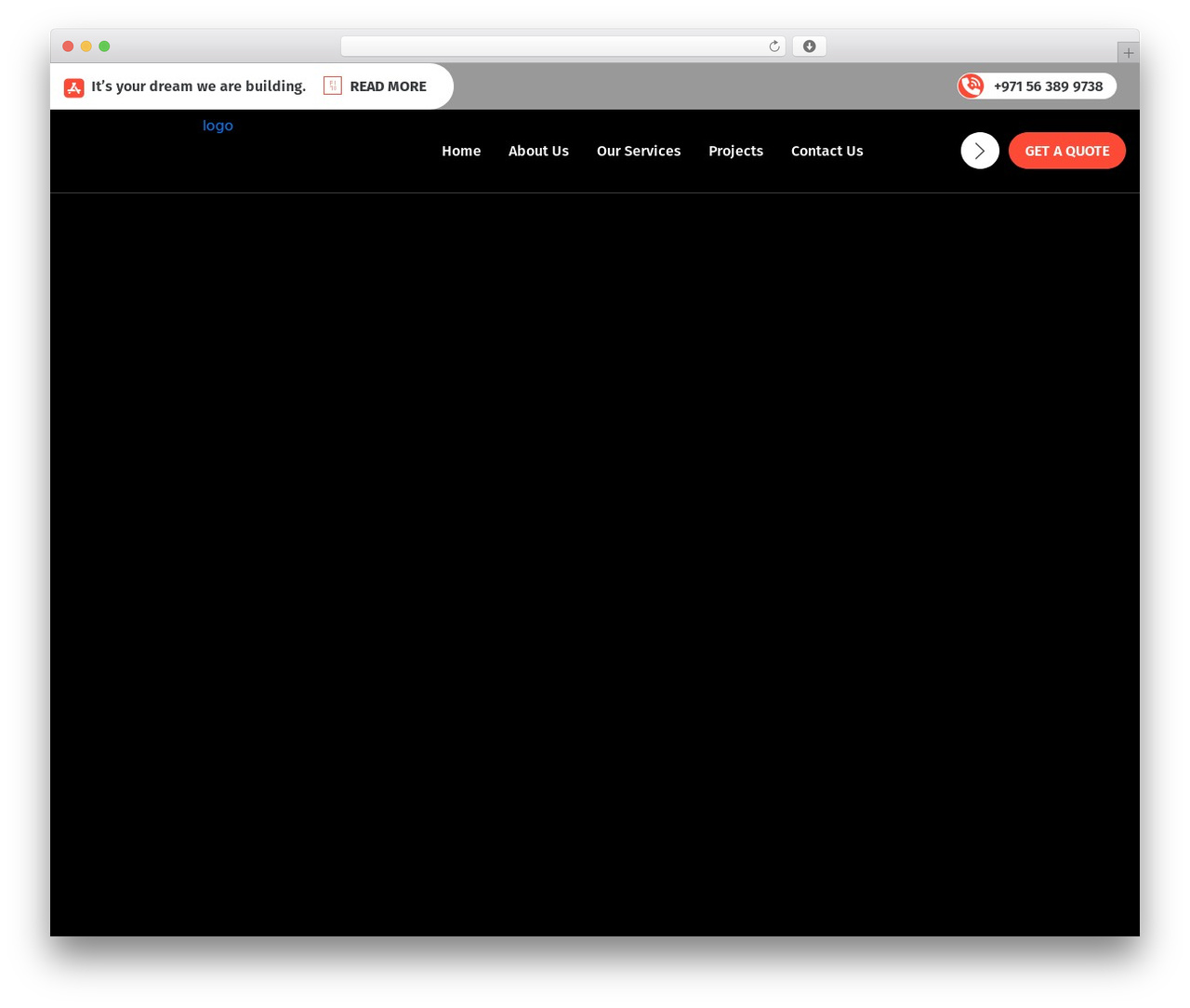This screenshot has height=1008, width=1190.
Task: Click the browser reload icon
Action: pos(773,46)
